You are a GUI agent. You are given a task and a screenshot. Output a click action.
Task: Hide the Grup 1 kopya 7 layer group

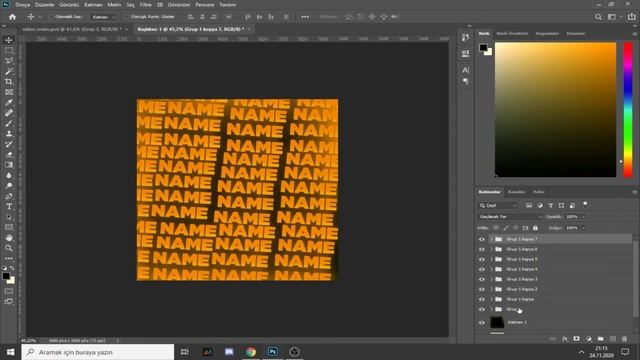pos(482,239)
